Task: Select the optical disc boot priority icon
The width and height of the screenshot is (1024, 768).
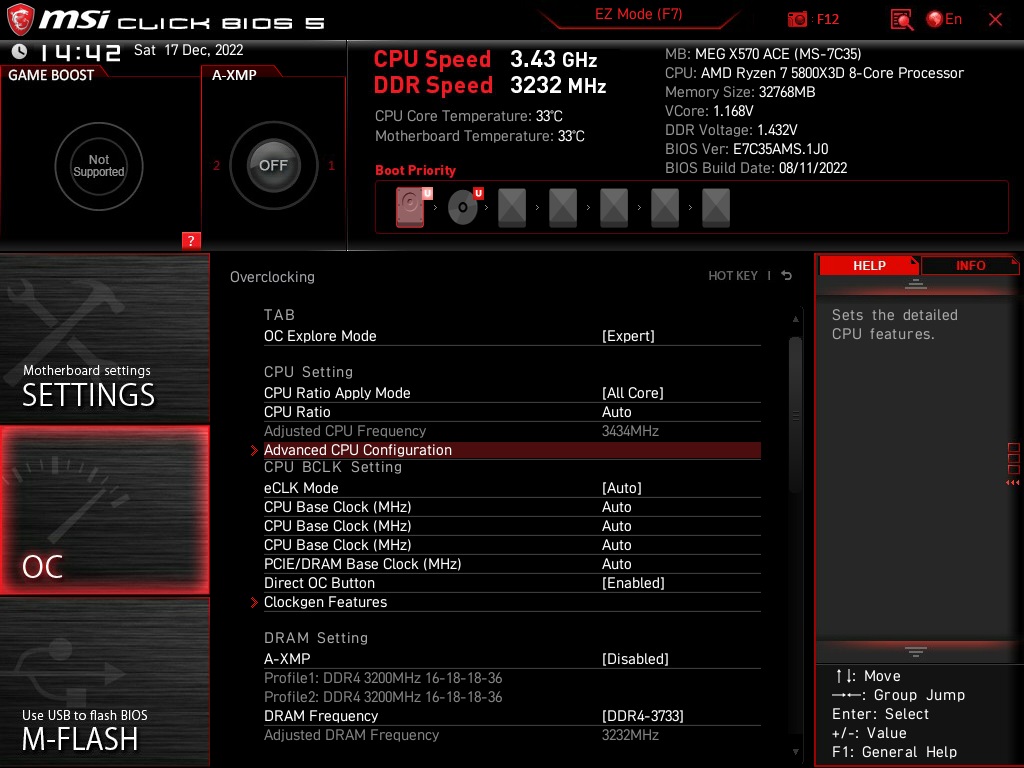Action: tap(465, 207)
